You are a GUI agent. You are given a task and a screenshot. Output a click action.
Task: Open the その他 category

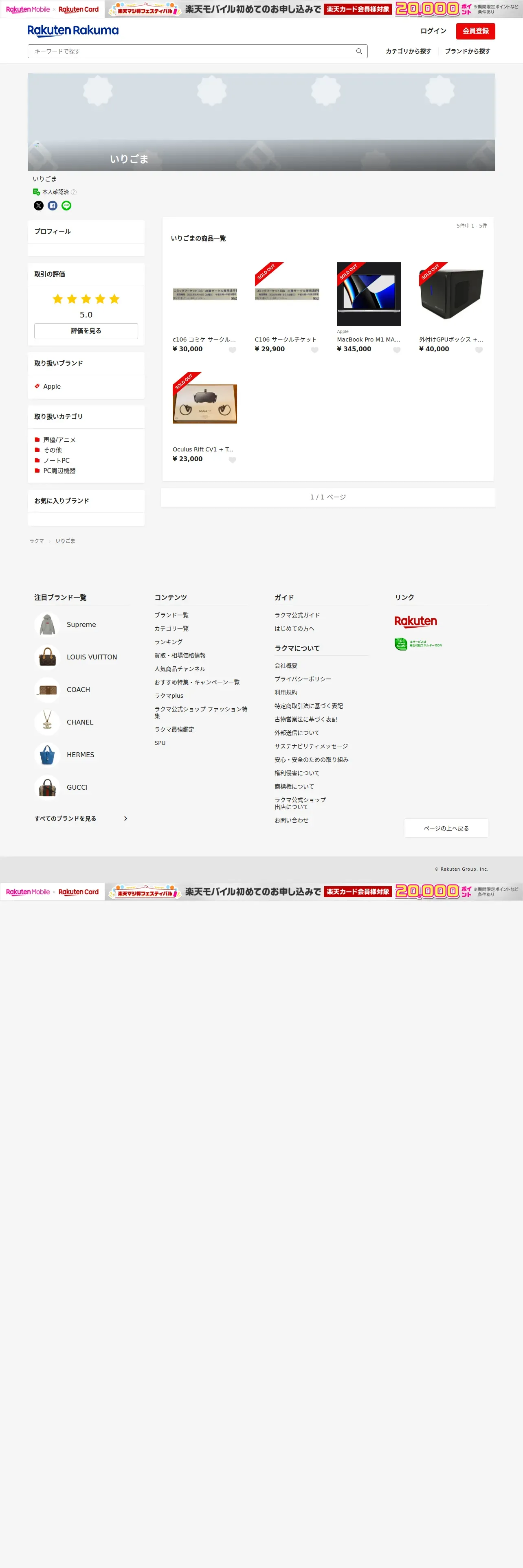(x=53, y=451)
